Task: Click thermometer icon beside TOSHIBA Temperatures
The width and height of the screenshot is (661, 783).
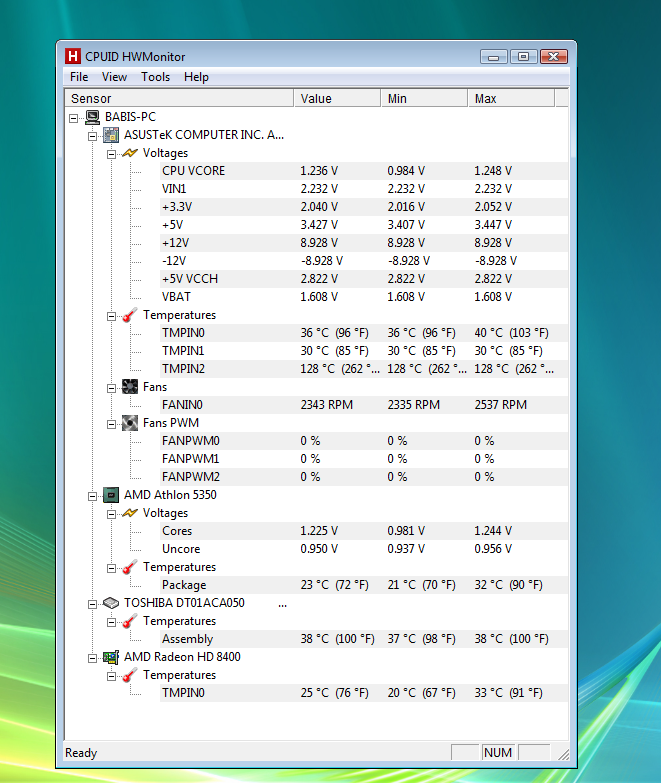Action: (x=130, y=621)
